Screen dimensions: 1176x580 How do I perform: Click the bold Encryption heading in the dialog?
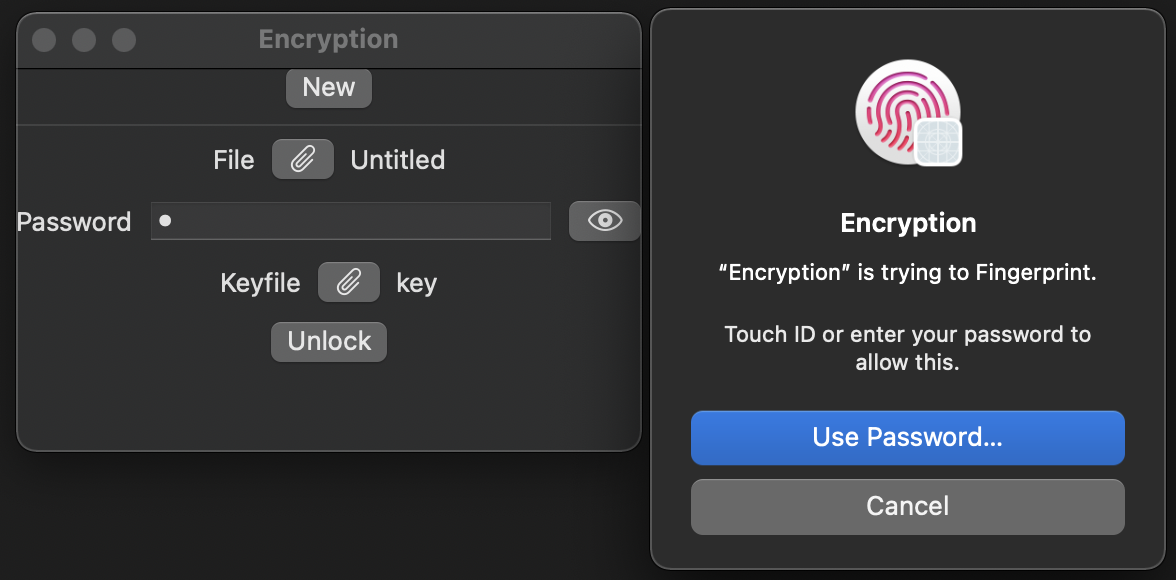908,223
